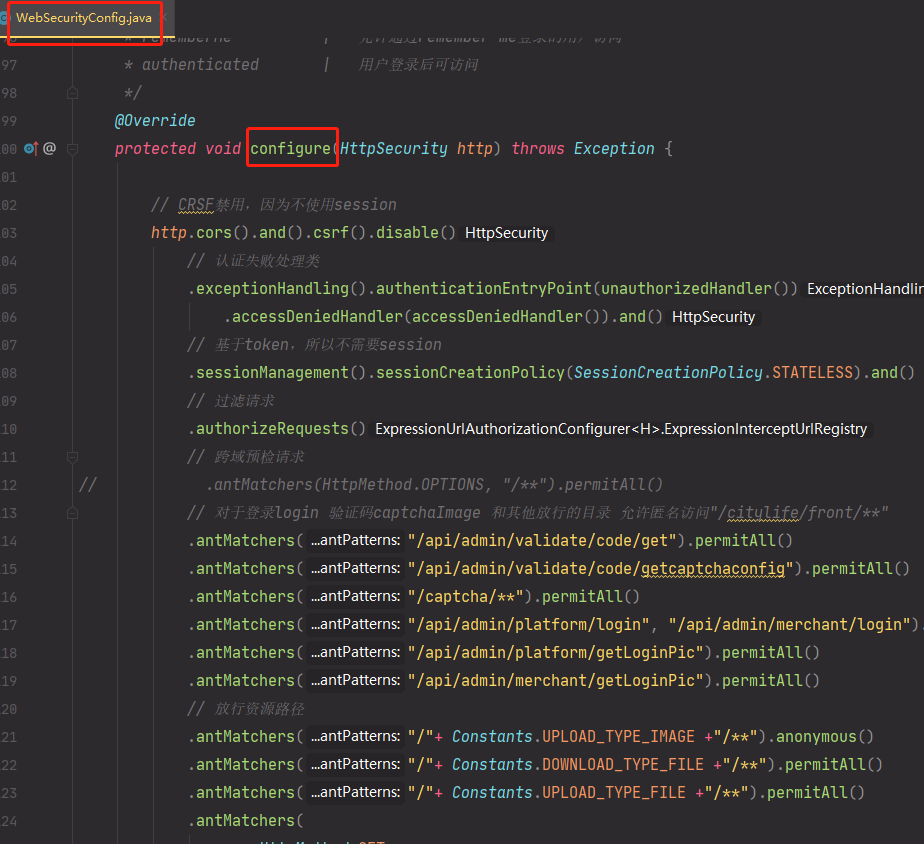Click the @Override annotation
This screenshot has width=924, height=844.
click(154, 121)
